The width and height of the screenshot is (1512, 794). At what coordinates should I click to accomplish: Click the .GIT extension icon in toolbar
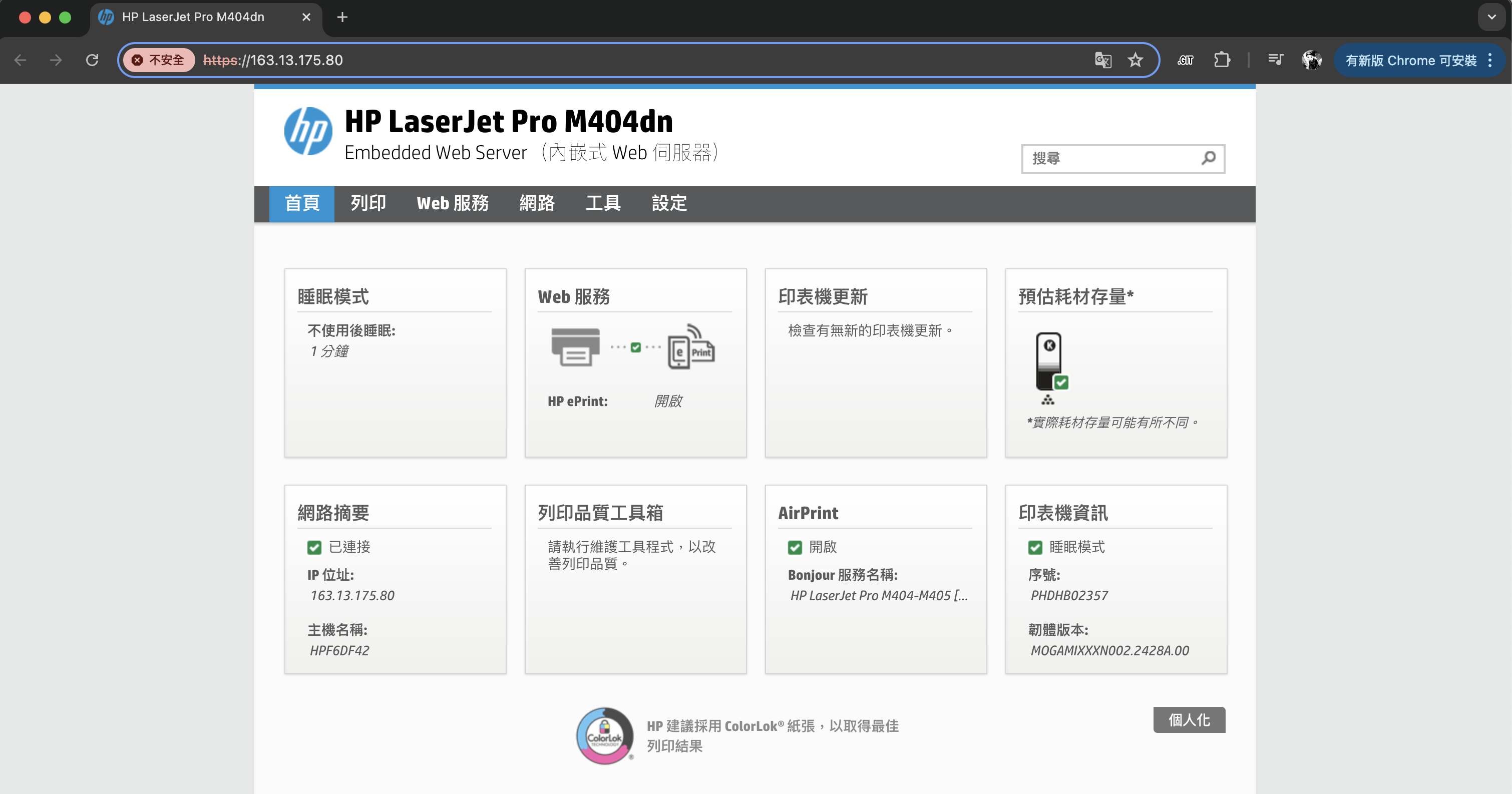point(1185,60)
